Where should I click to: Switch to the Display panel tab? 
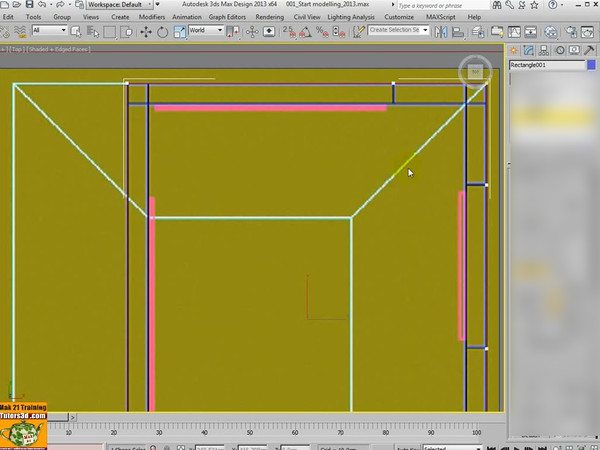tap(574, 51)
